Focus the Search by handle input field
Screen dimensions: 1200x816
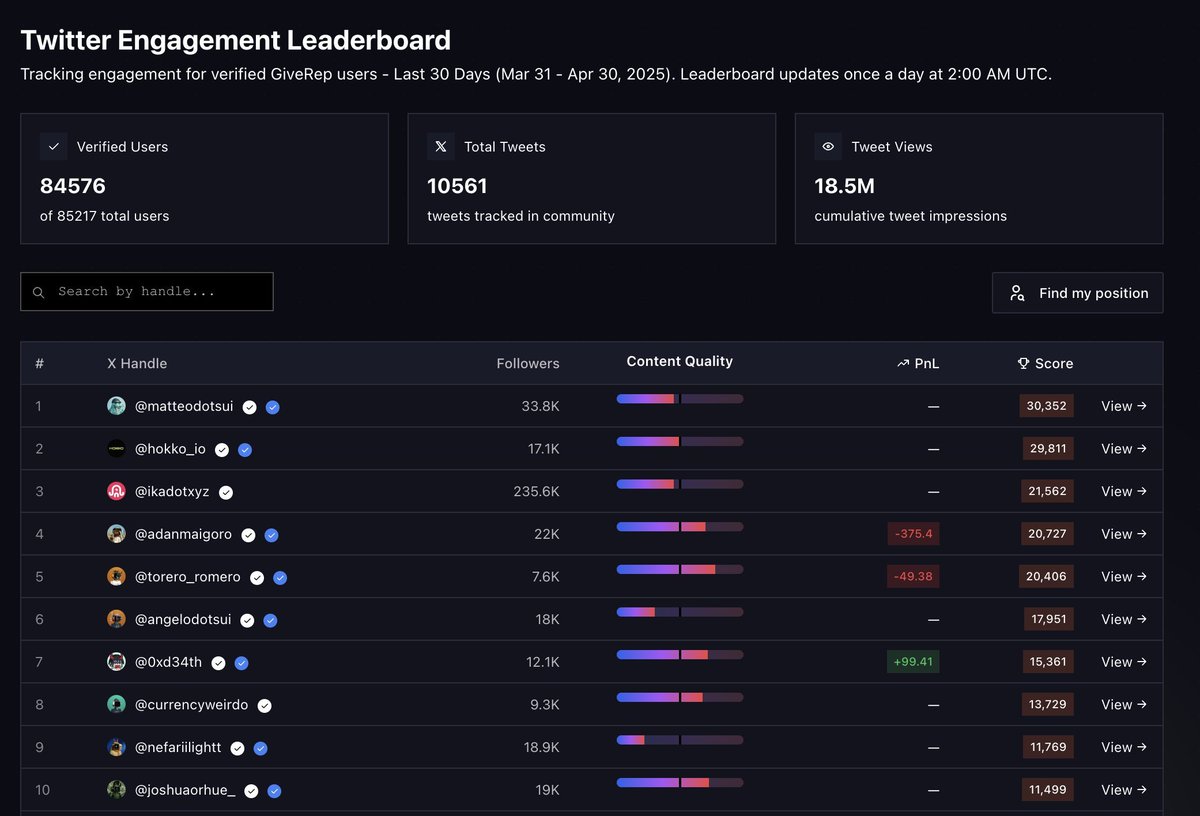coord(147,292)
